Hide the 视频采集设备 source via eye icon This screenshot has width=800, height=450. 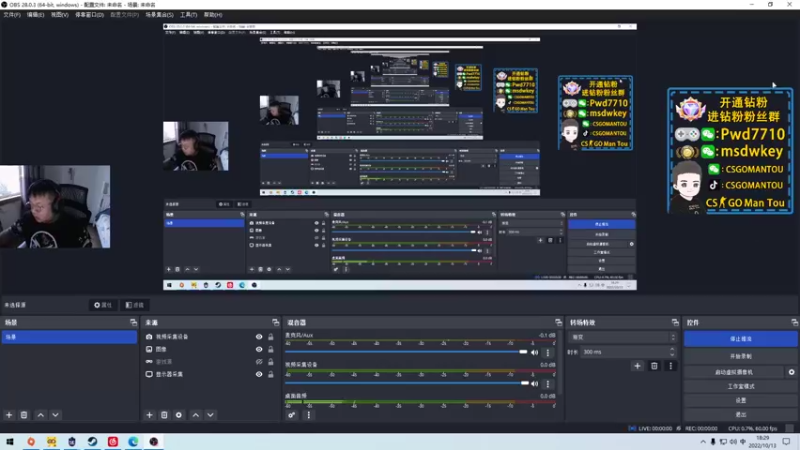(259, 337)
